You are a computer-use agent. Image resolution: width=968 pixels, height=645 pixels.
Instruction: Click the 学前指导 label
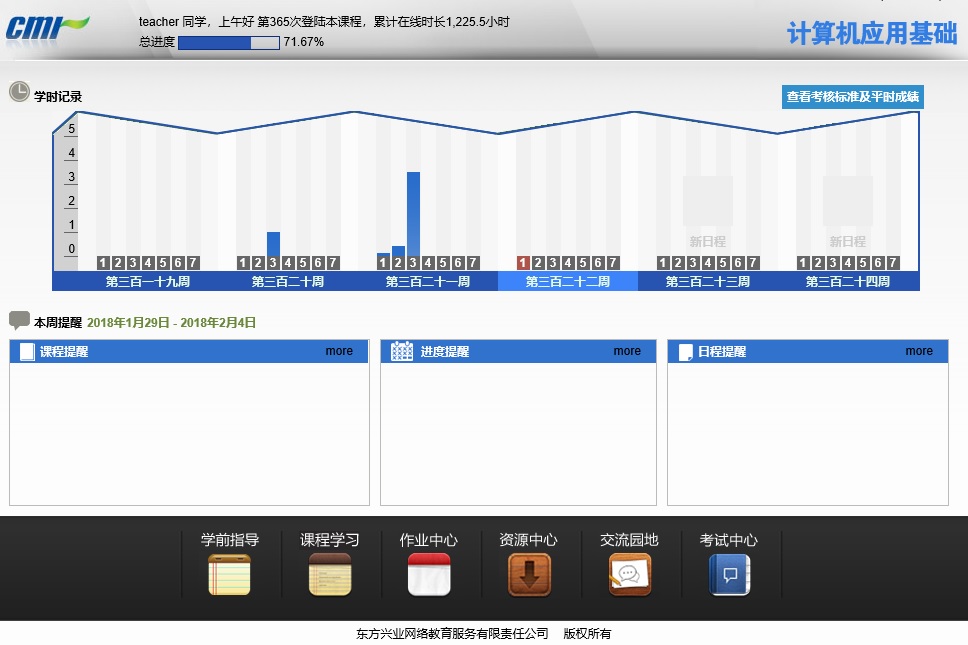[x=230, y=540]
